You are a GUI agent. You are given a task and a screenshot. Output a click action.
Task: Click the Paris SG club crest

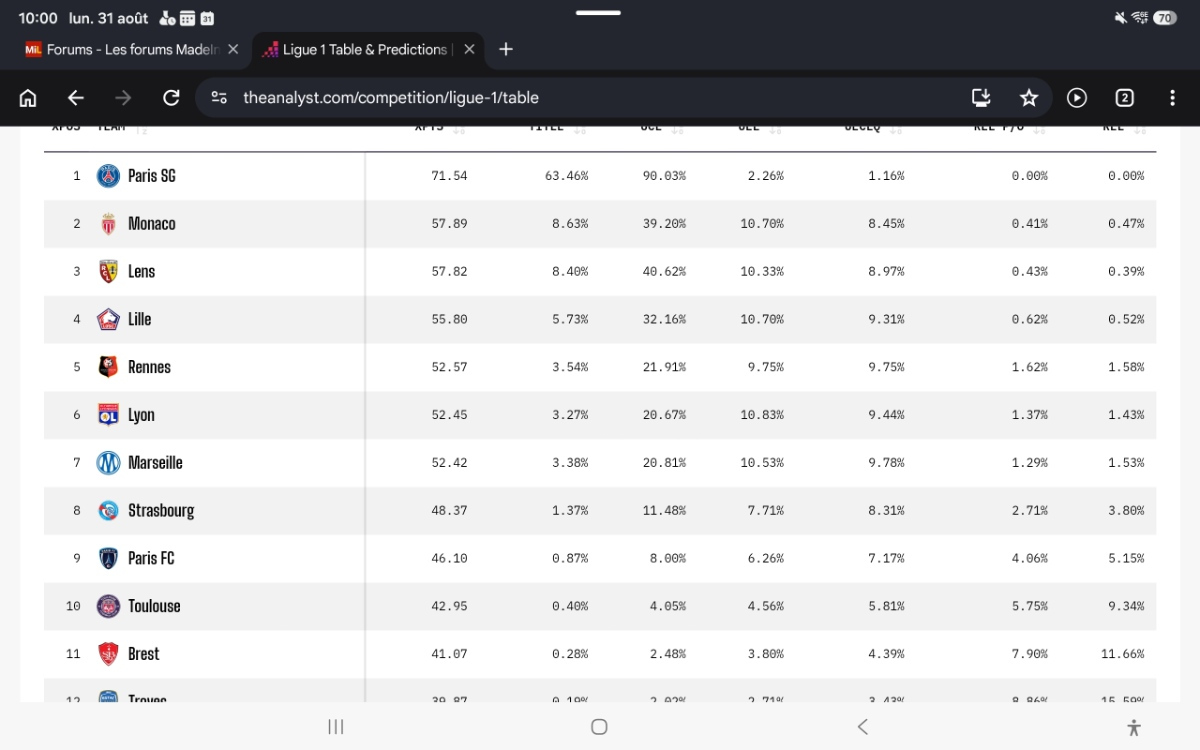108,176
